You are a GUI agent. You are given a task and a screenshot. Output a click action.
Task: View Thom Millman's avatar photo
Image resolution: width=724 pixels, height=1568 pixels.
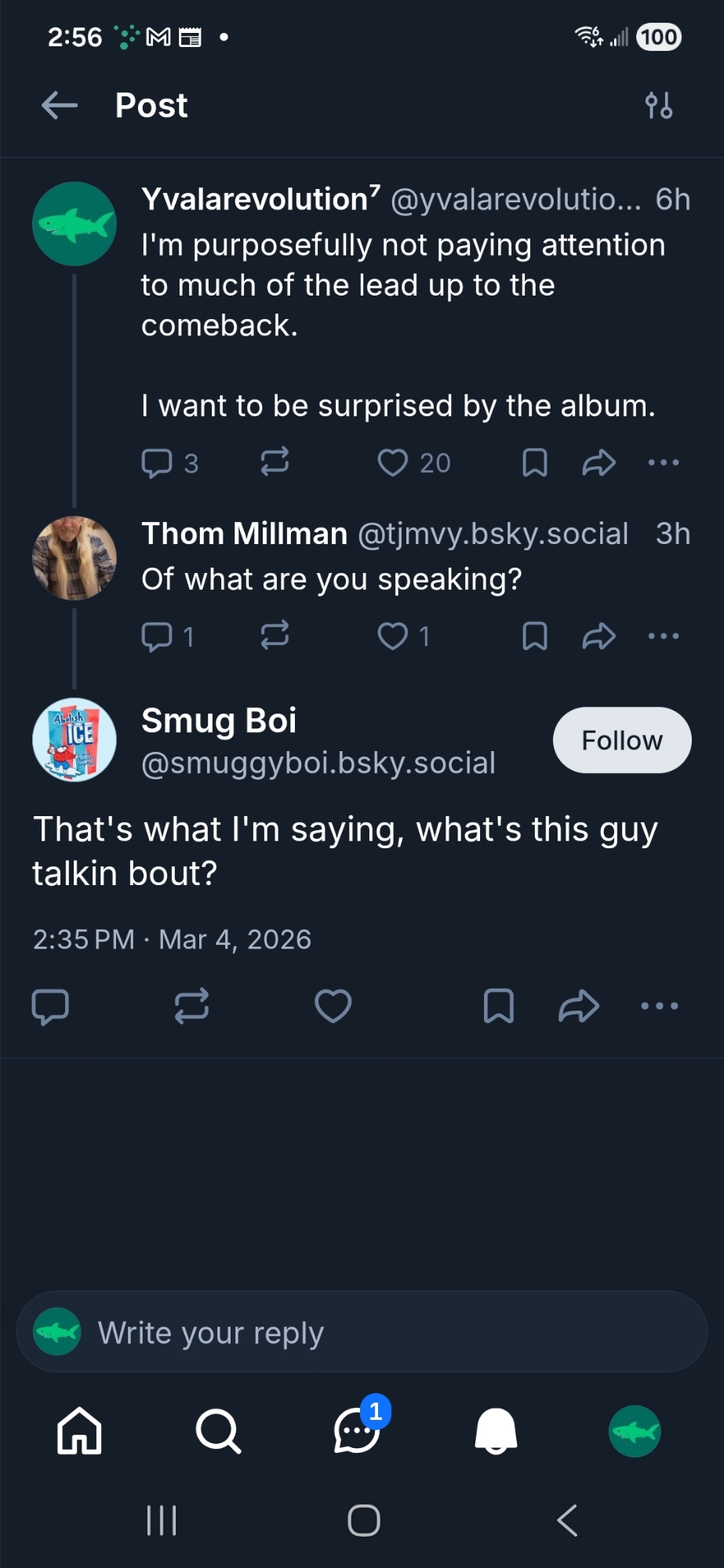point(75,558)
